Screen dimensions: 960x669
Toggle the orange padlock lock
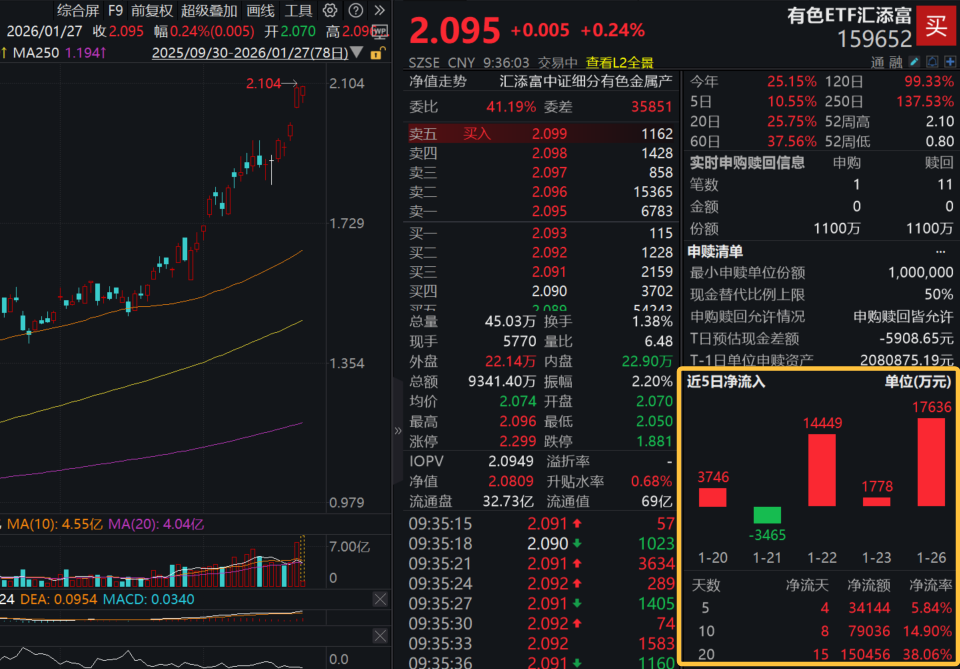pyautogui.click(x=376, y=52)
